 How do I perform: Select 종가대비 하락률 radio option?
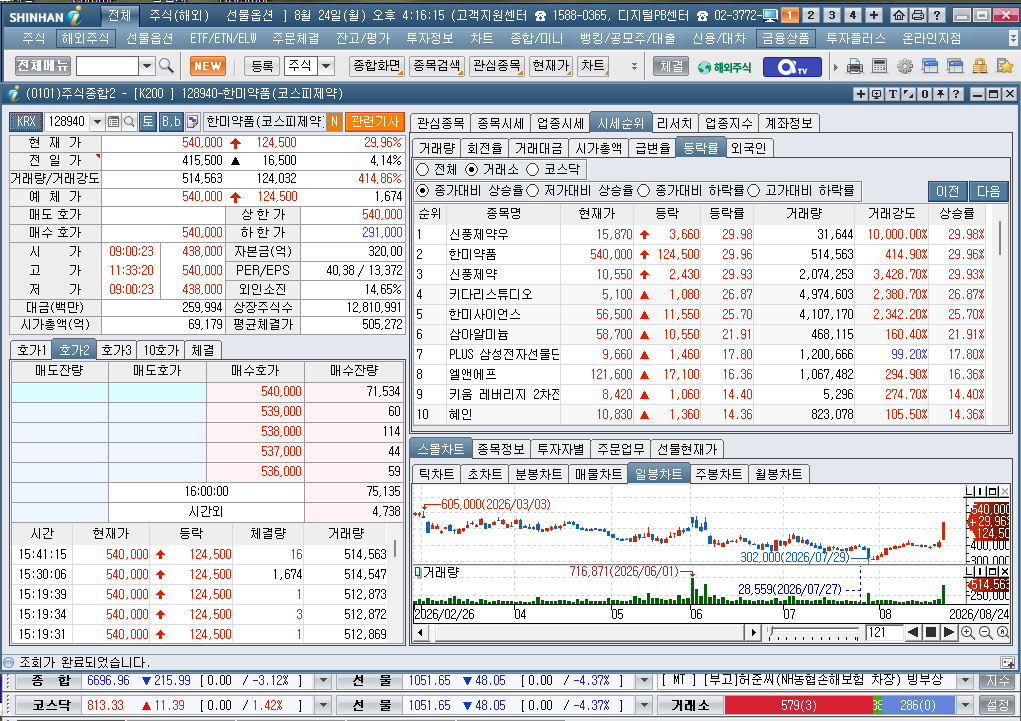pyautogui.click(x=643, y=191)
